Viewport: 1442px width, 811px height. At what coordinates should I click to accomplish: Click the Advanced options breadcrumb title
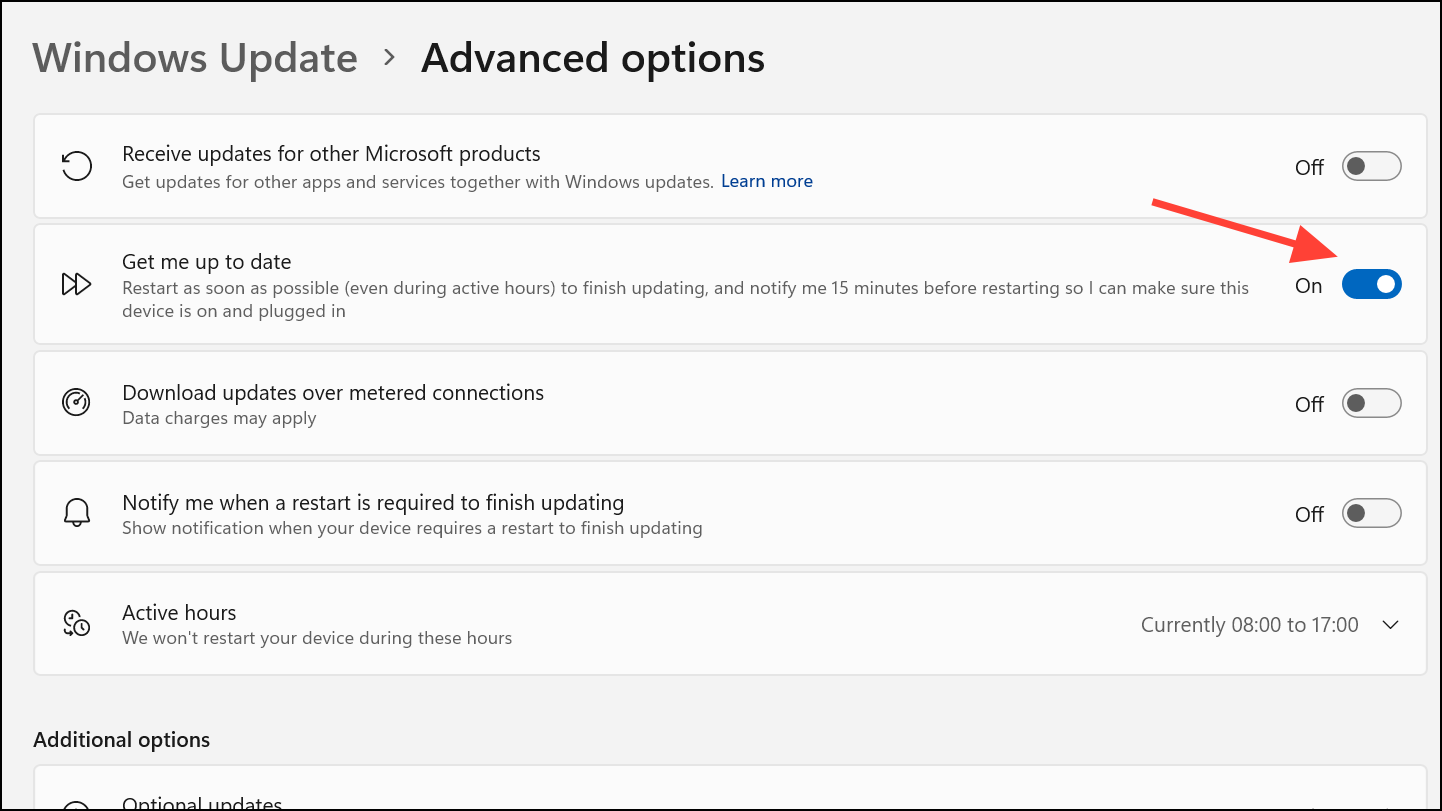tap(592, 58)
